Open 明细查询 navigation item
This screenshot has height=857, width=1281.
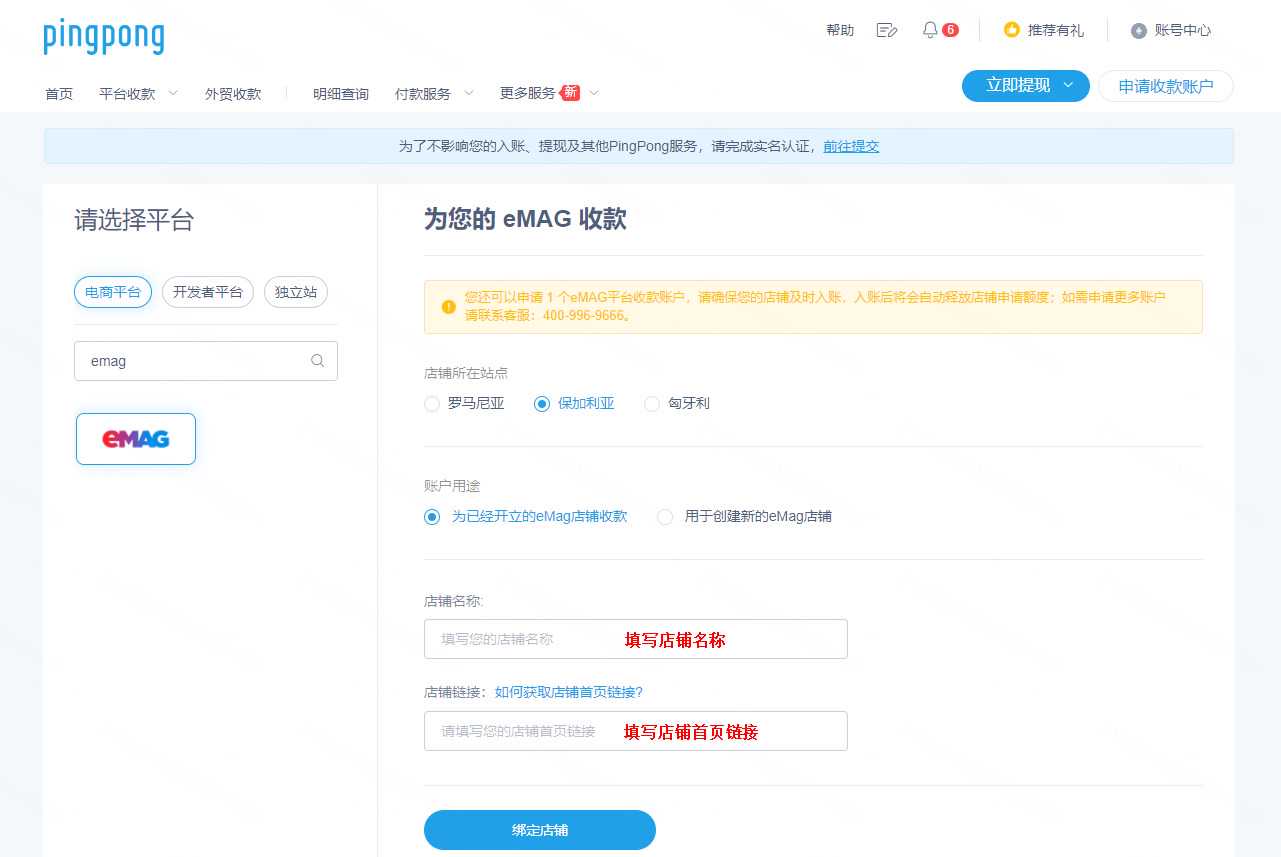point(341,94)
